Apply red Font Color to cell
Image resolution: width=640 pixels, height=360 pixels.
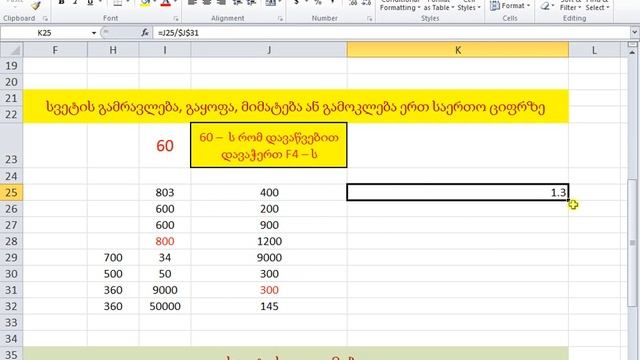[165, 3]
